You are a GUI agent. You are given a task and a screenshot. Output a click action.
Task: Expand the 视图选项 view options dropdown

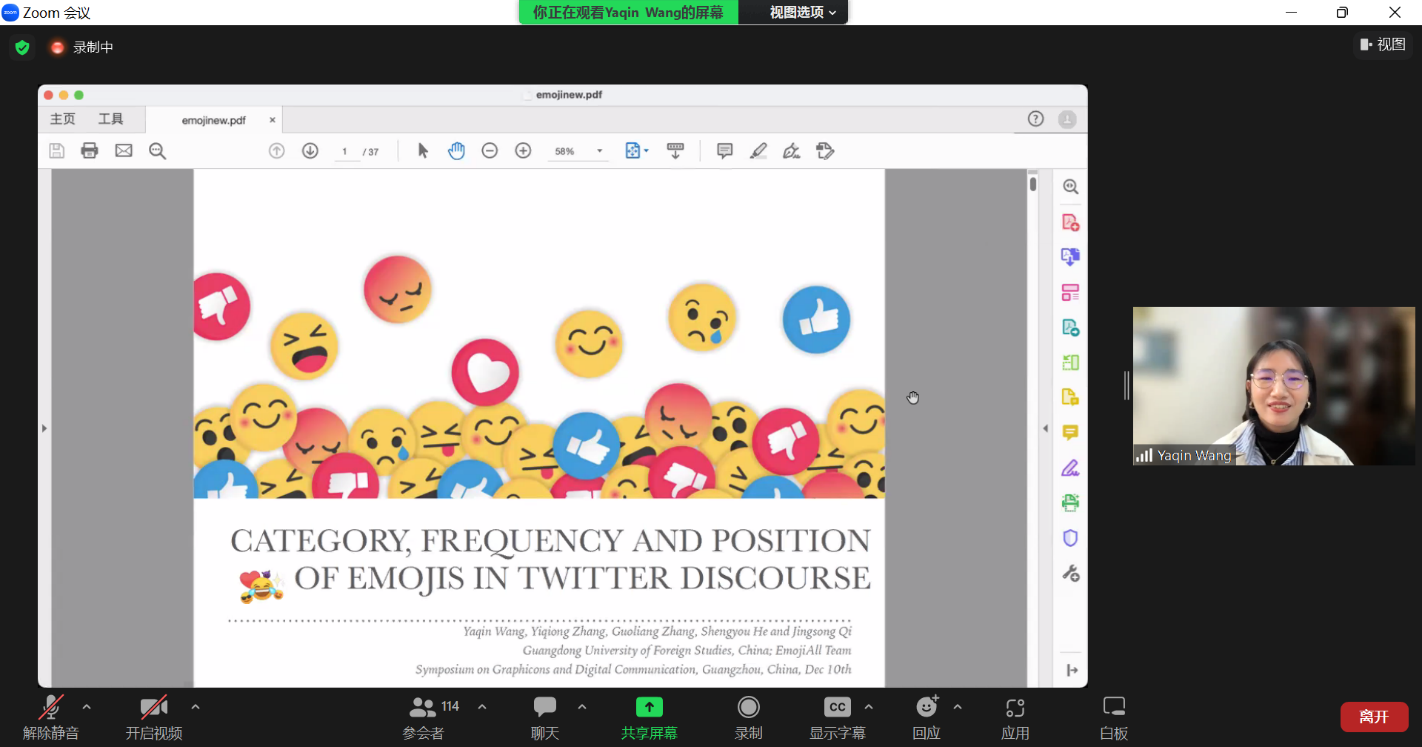[803, 13]
